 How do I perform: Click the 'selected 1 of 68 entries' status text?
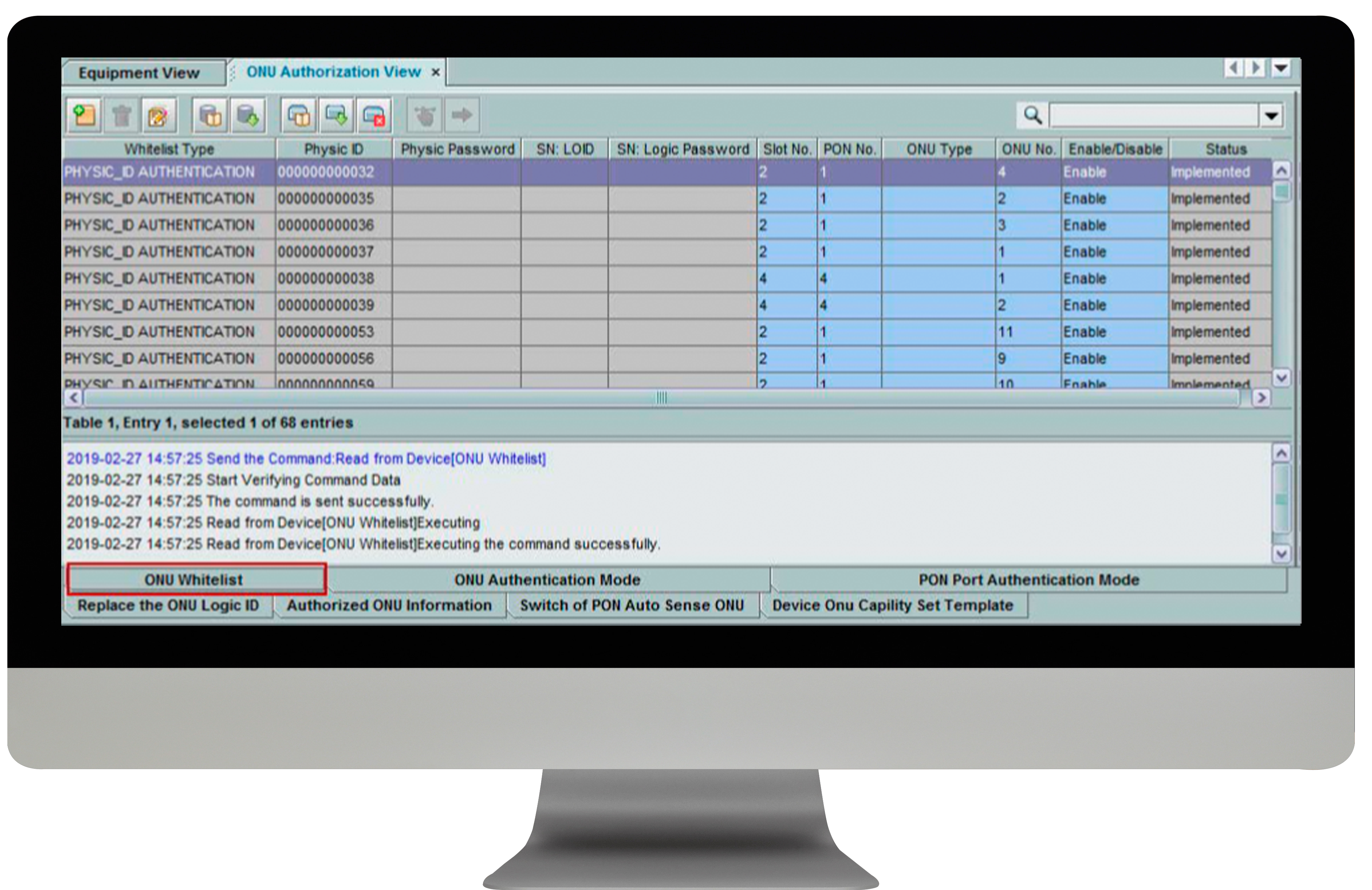(267, 423)
